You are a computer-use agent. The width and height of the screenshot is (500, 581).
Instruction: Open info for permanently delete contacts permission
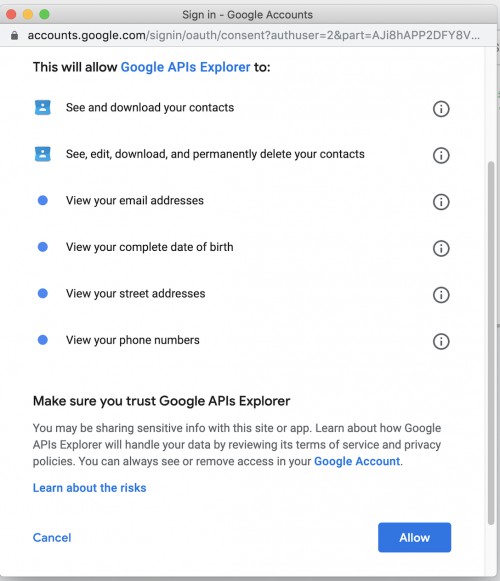click(441, 155)
